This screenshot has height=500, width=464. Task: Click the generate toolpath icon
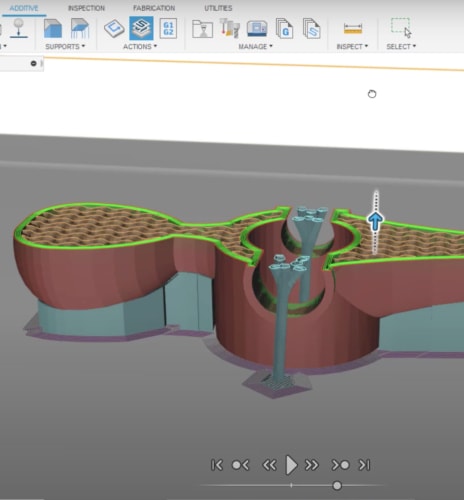[x=114, y=28]
